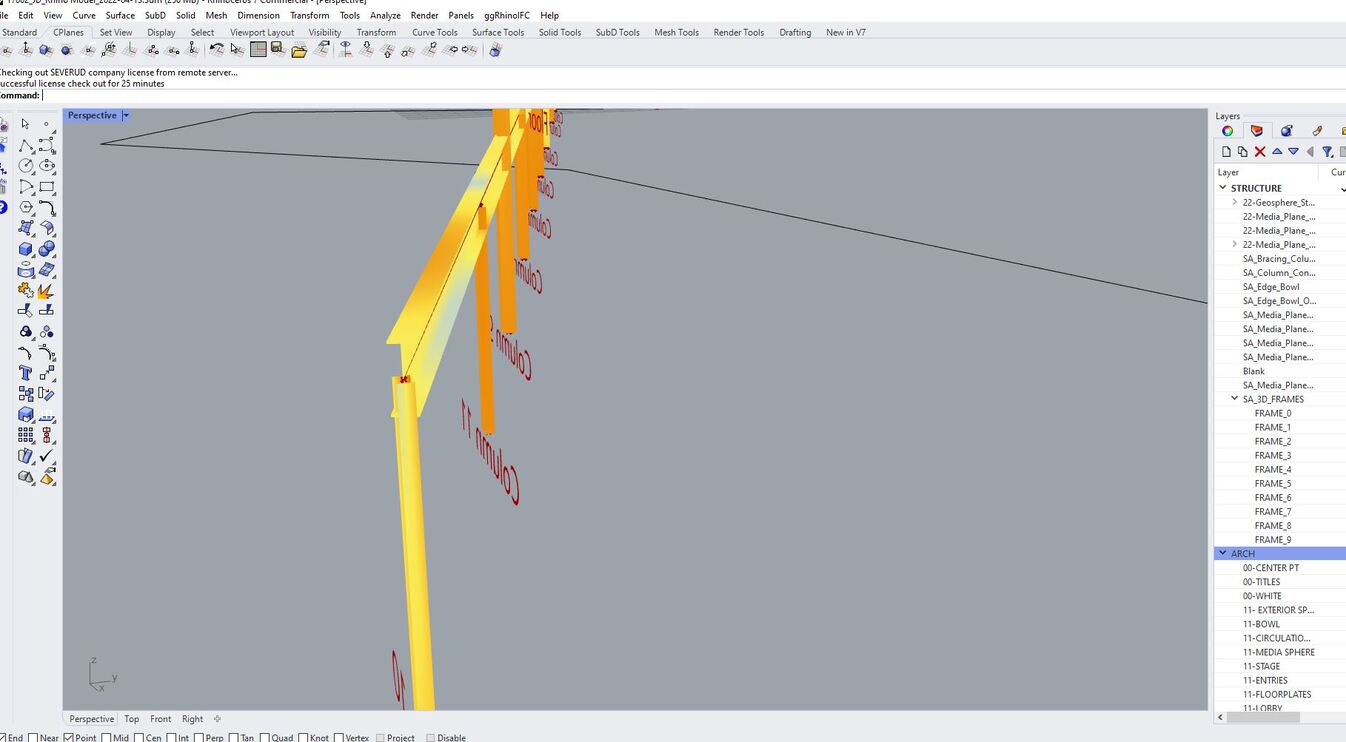The width and height of the screenshot is (1346, 742).
Task: Click the Check objects checkmark icon
Action: (x=46, y=456)
